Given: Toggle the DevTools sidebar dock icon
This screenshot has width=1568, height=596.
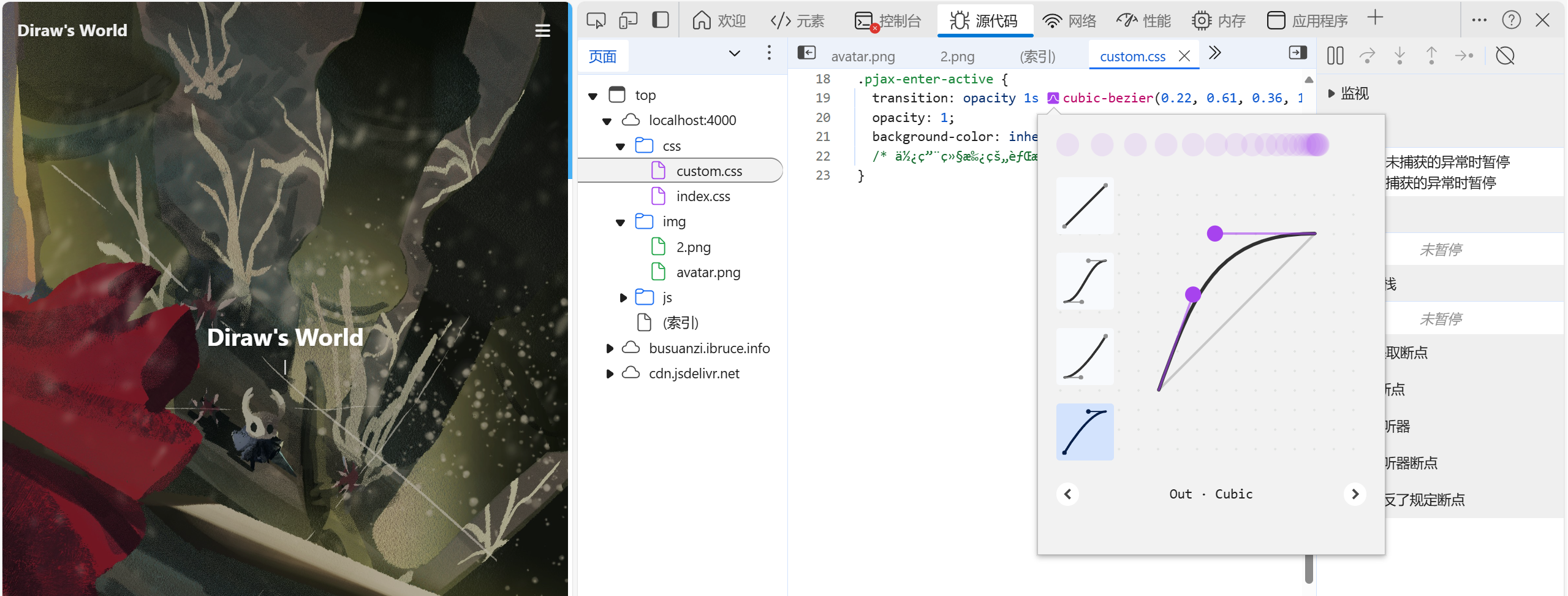Looking at the screenshot, I should tap(661, 20).
